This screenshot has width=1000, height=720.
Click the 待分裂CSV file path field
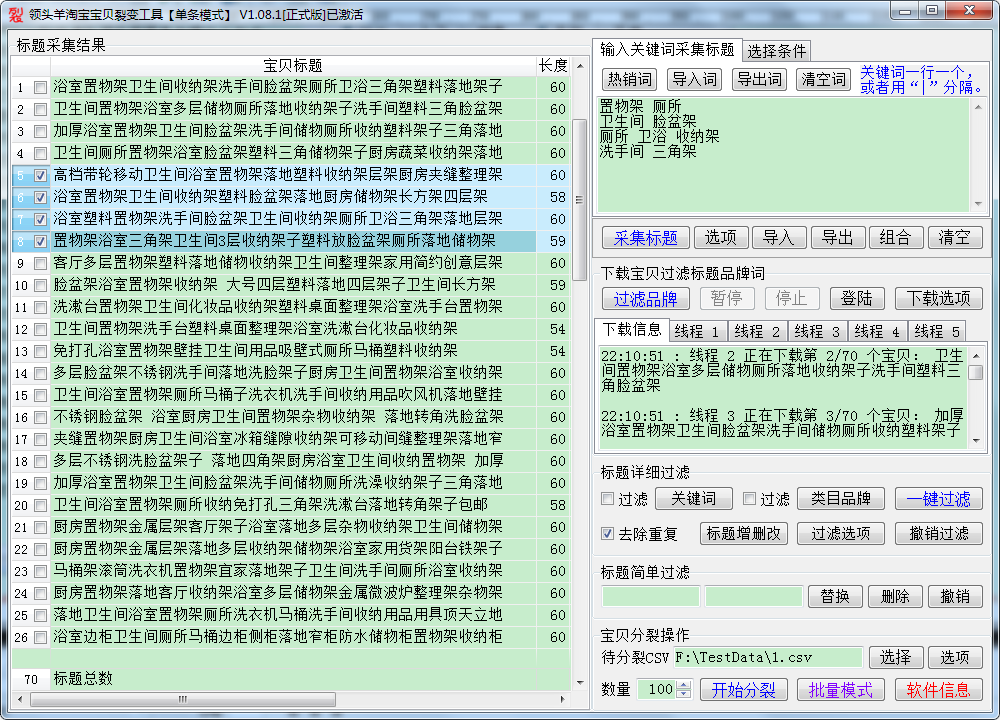pyautogui.click(x=767, y=657)
